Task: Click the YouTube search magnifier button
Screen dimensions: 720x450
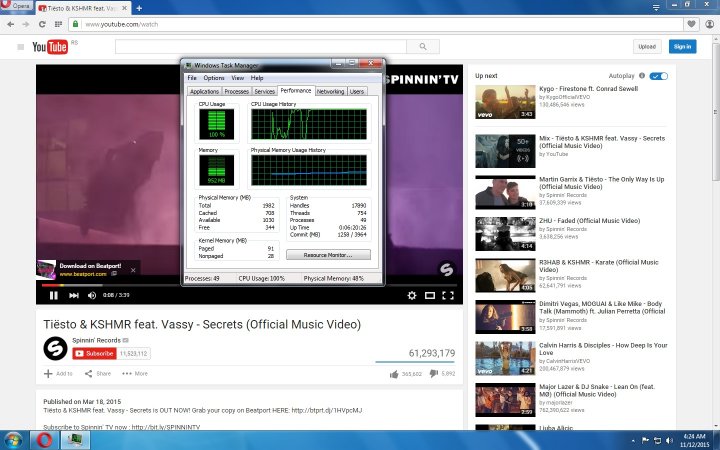Action: tap(423, 46)
